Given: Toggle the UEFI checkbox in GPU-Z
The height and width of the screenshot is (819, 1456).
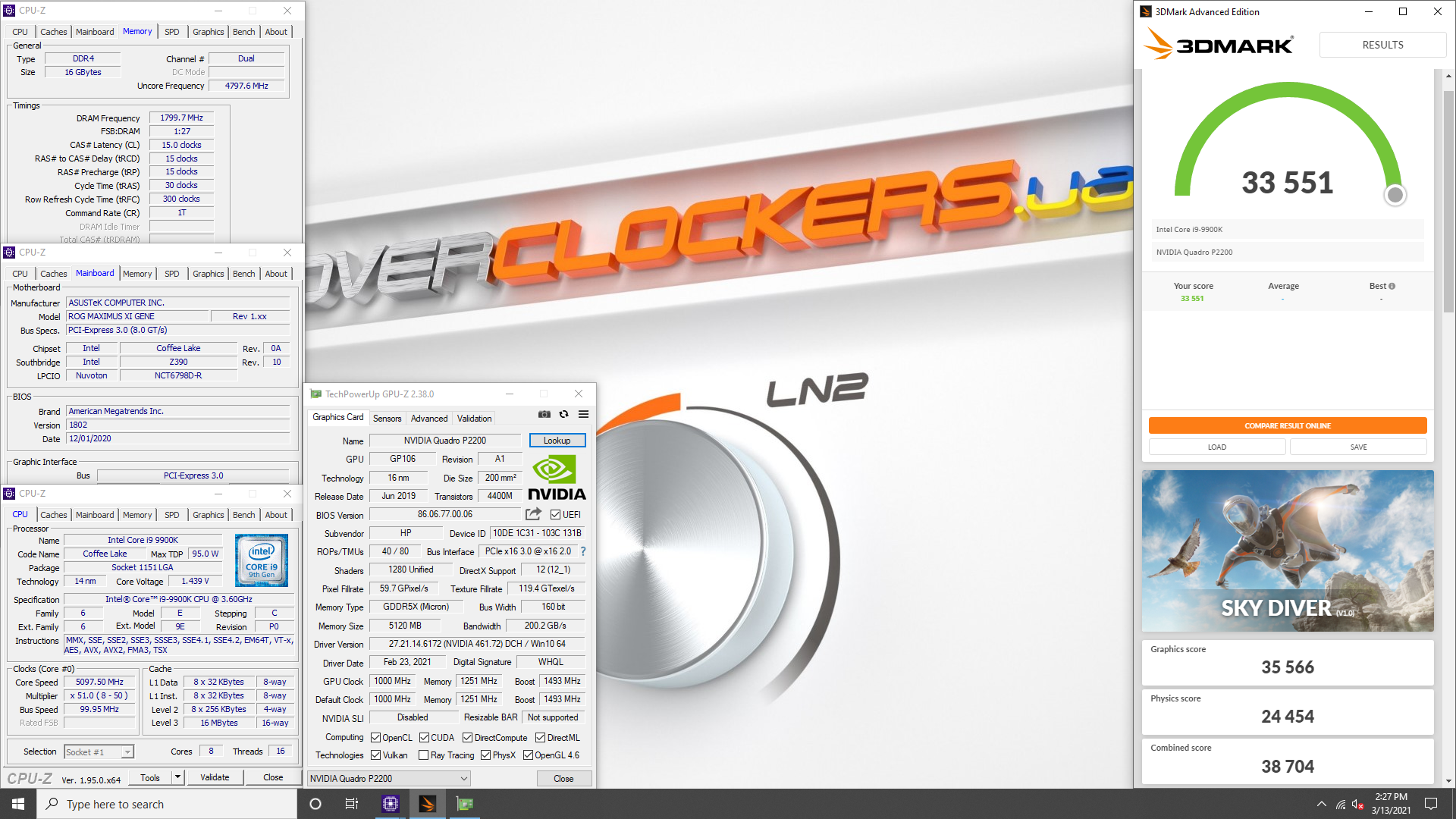Looking at the screenshot, I should (556, 515).
